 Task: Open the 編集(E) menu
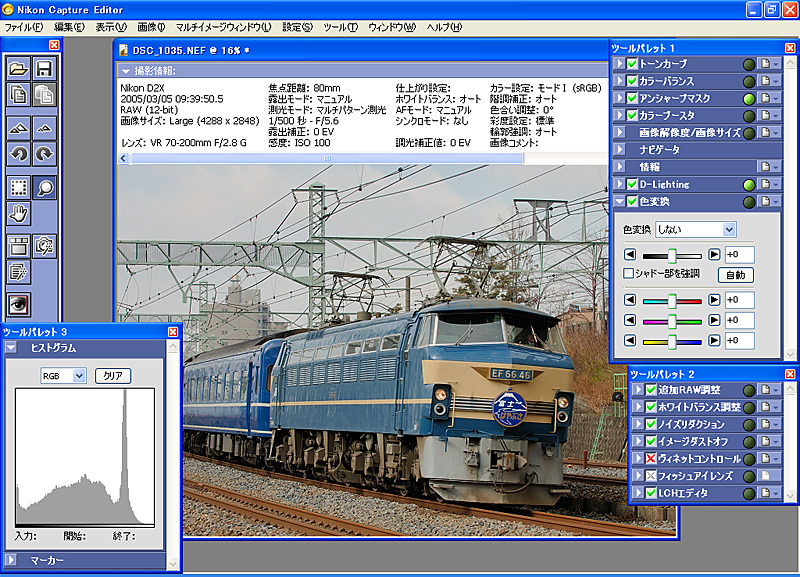click(69, 27)
